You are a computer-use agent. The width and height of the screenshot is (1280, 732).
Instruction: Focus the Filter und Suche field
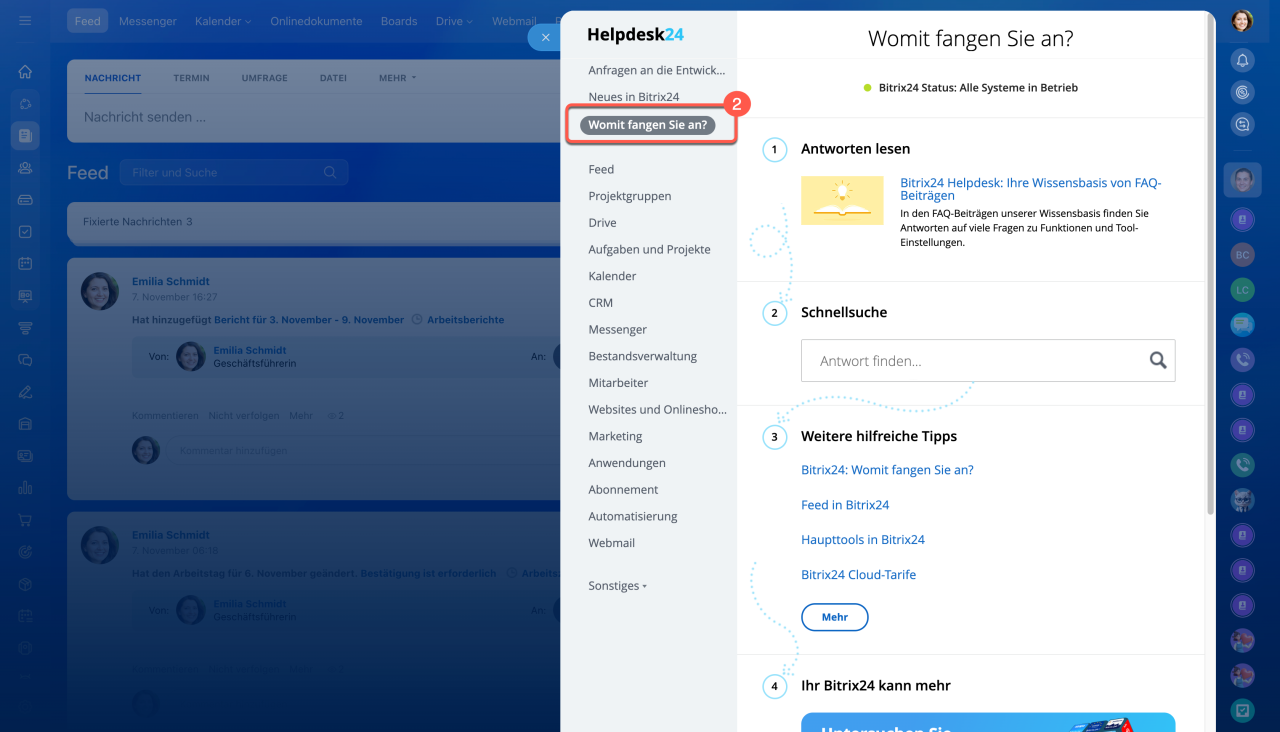(234, 172)
